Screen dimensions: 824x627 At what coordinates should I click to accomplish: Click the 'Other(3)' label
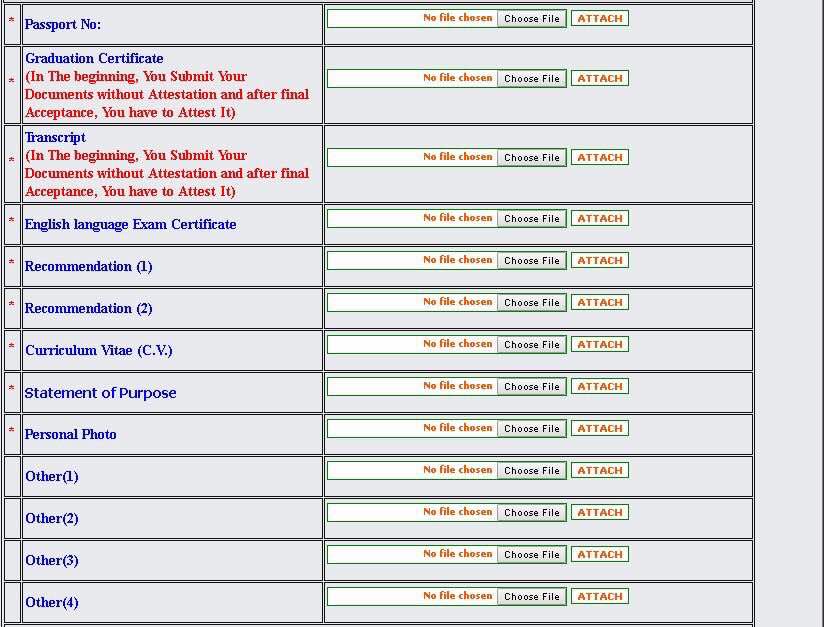coord(52,561)
